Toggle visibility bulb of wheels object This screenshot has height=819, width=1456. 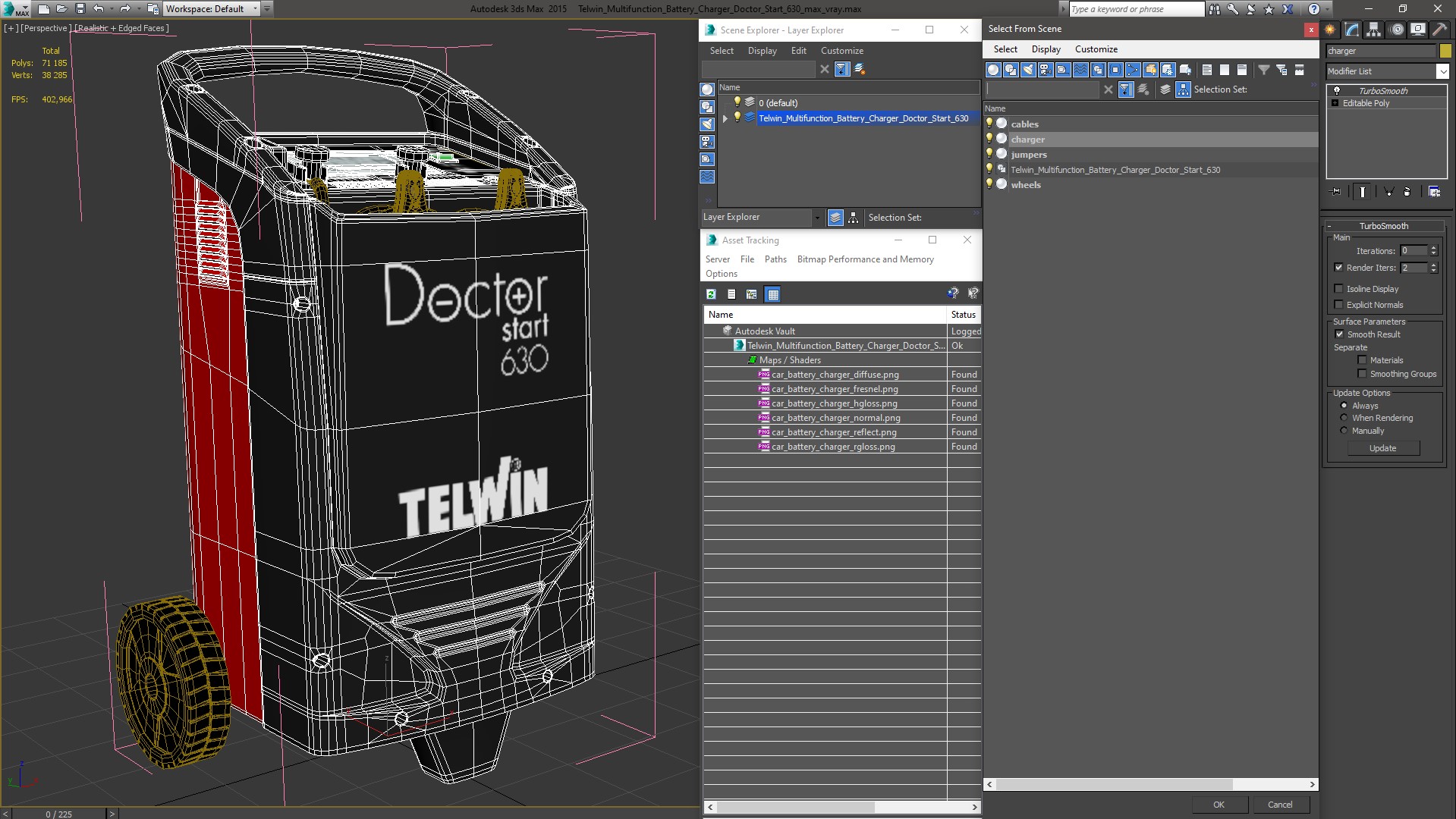pos(989,184)
